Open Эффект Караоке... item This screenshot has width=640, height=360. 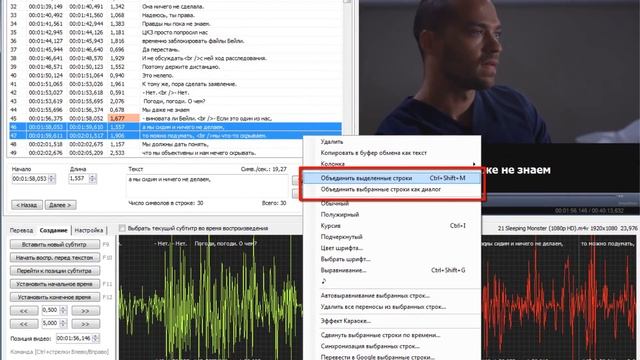(345, 321)
